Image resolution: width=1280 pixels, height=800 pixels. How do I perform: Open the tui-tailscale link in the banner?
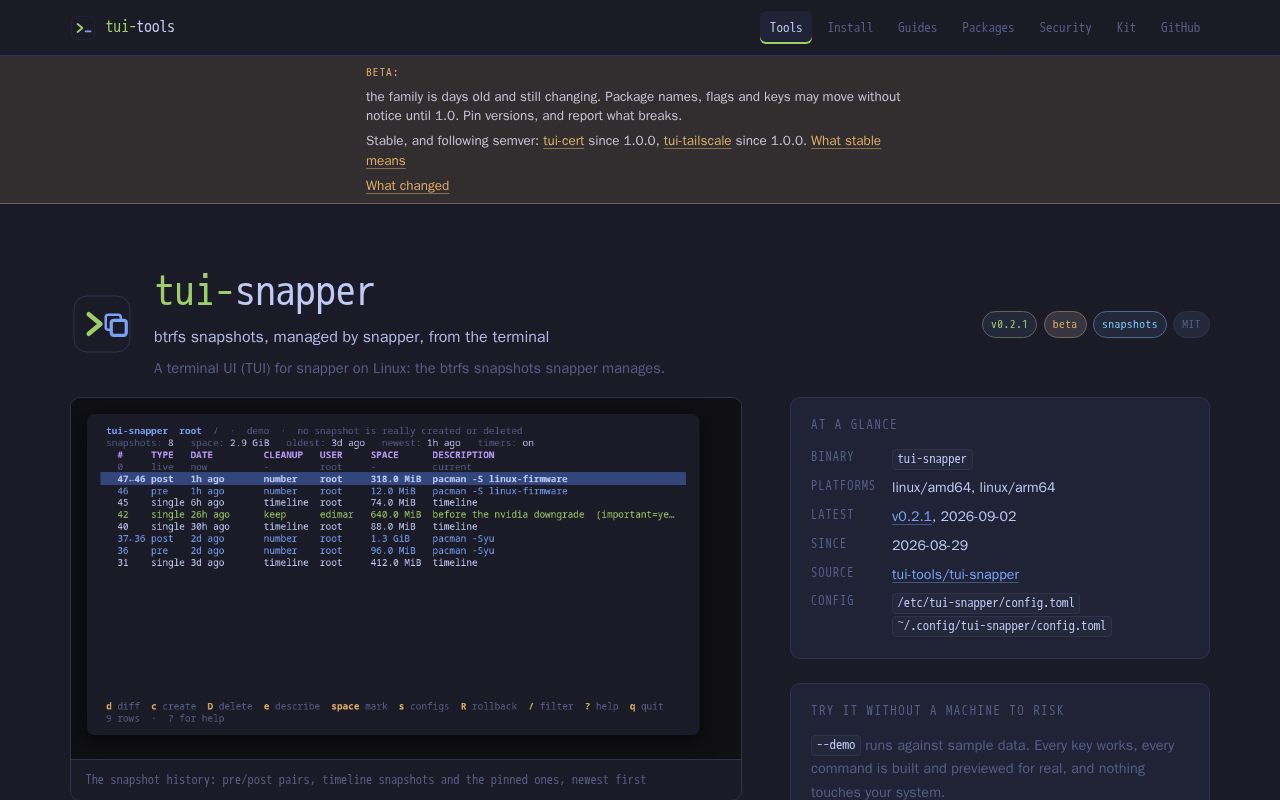[x=697, y=141]
